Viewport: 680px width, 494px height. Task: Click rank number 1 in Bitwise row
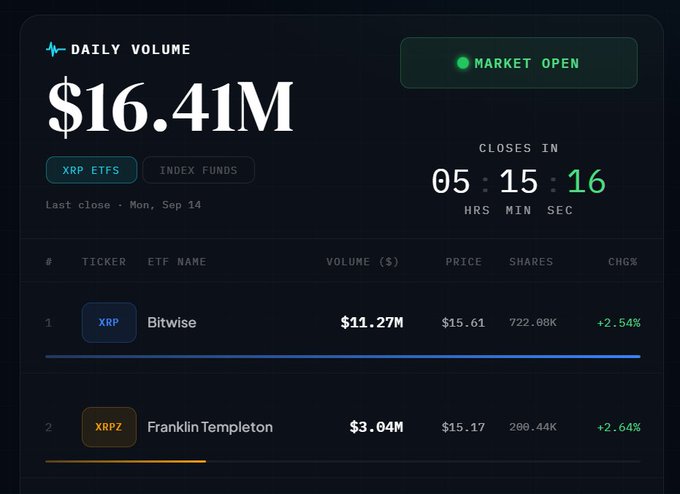[x=49, y=323]
